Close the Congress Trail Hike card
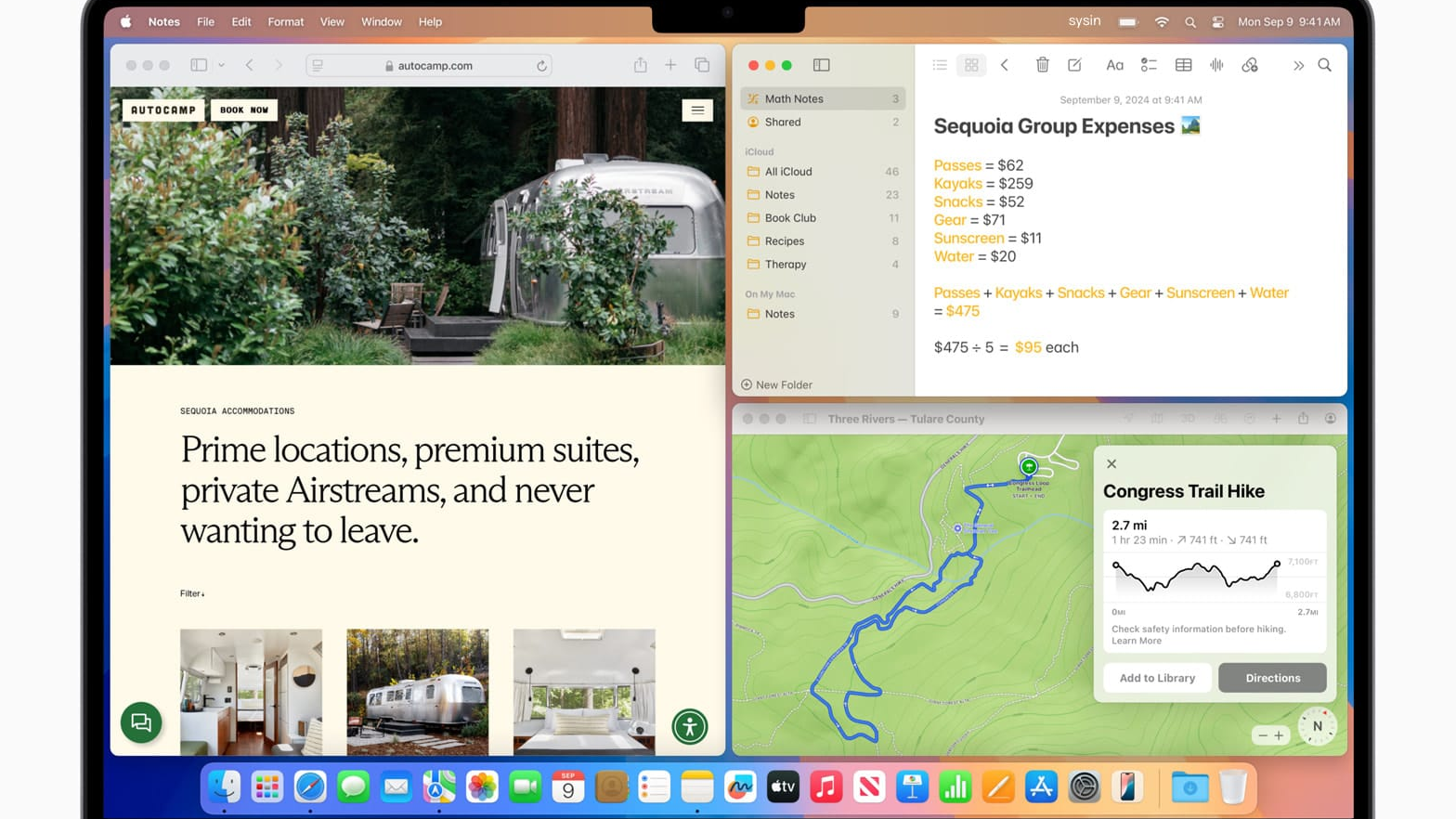 (x=1111, y=463)
